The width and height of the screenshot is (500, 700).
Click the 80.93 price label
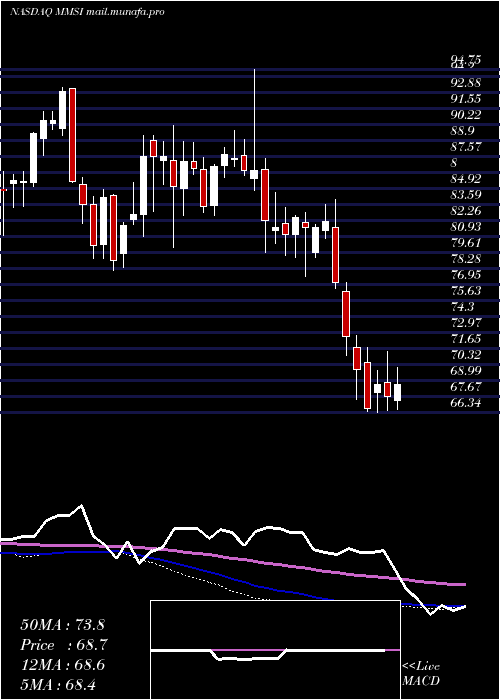point(466,227)
